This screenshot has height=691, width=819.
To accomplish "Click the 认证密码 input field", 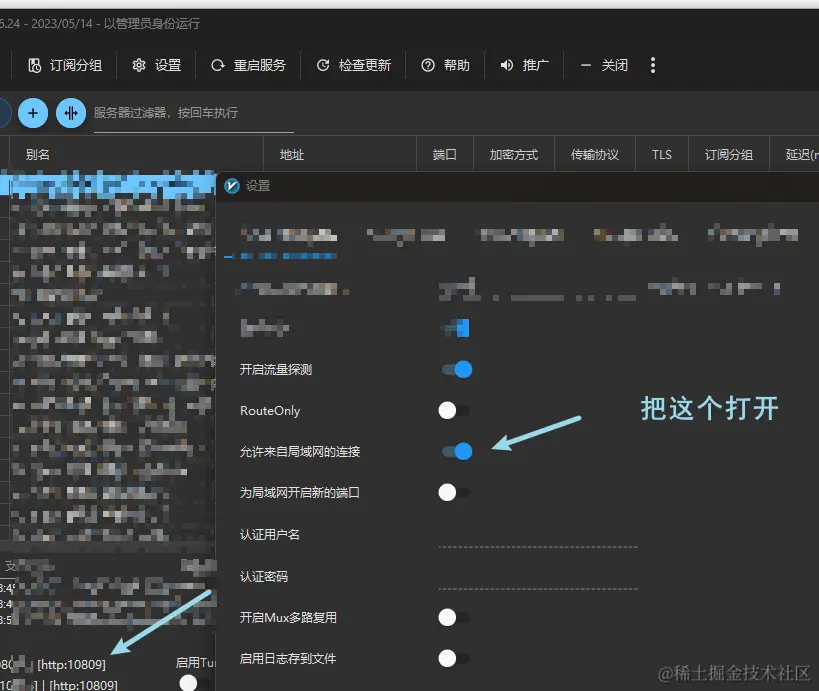I will tap(538, 578).
